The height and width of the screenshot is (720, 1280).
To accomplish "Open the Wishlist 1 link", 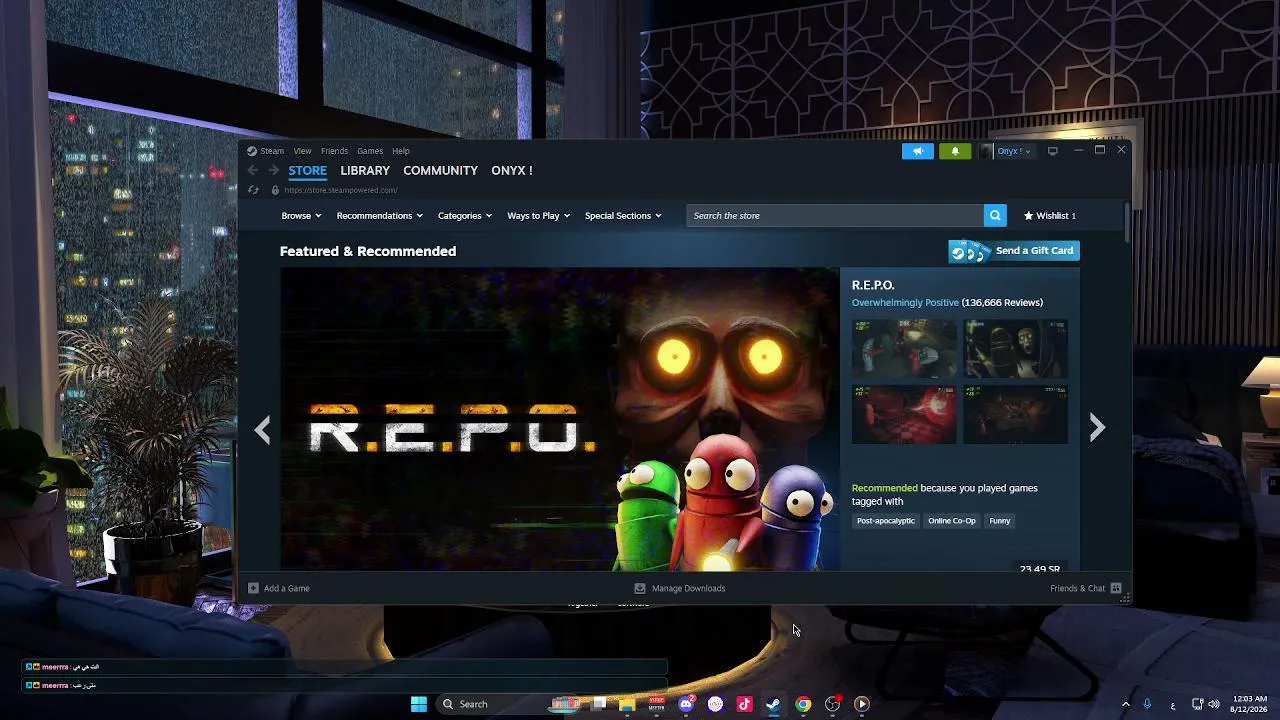I will 1050,216.
